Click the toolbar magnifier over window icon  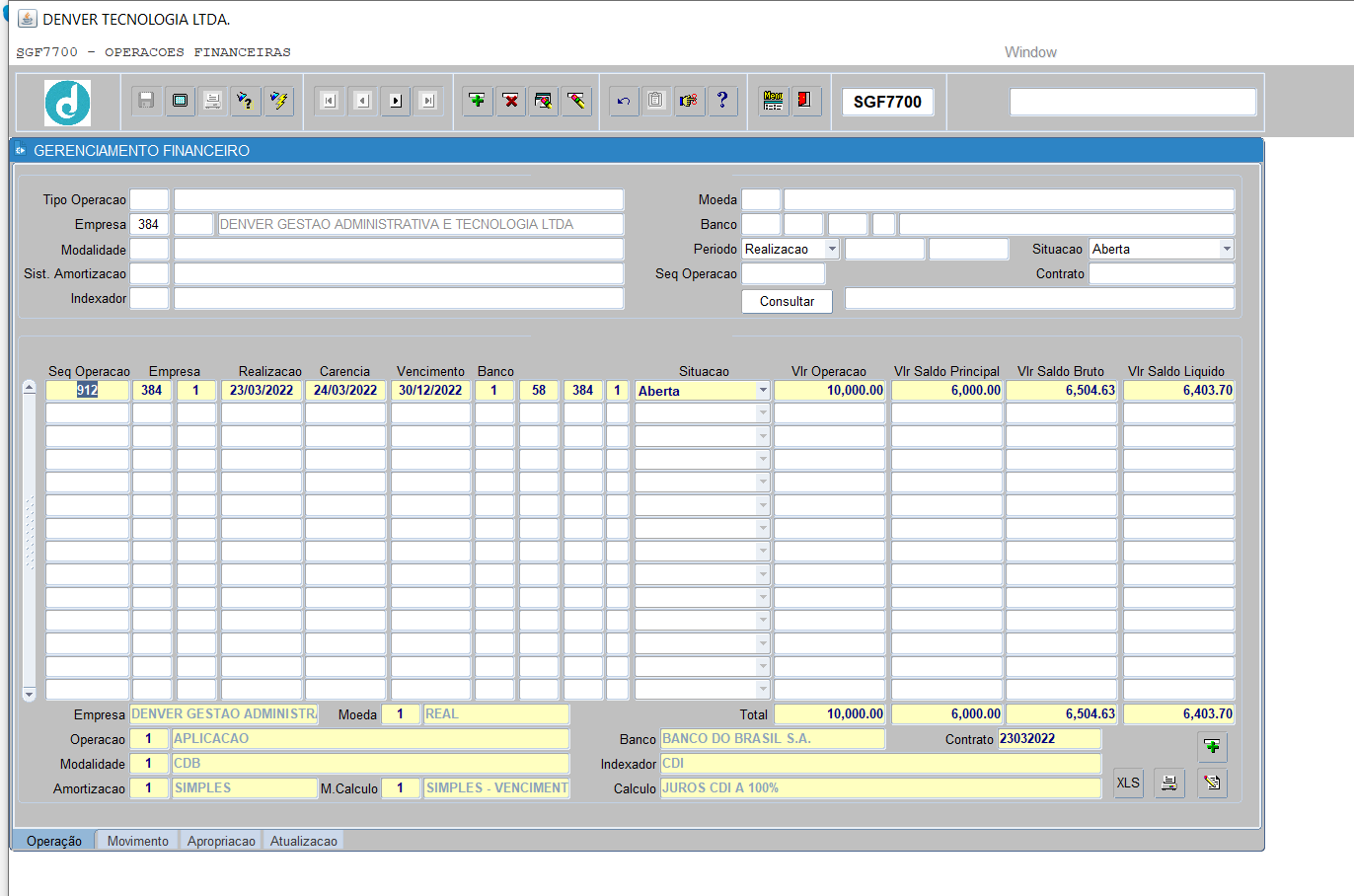click(544, 101)
